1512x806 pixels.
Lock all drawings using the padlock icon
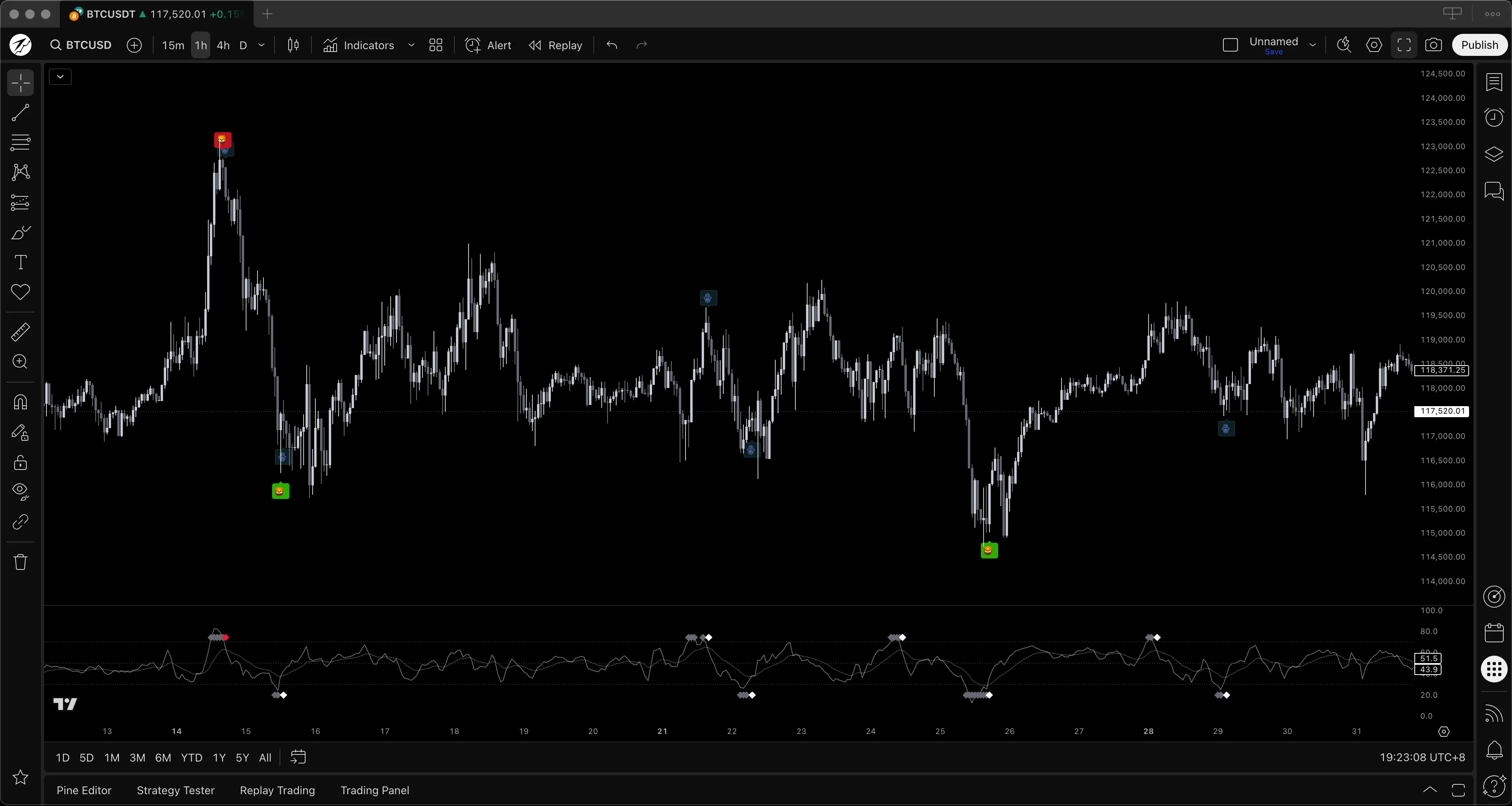[x=20, y=463]
